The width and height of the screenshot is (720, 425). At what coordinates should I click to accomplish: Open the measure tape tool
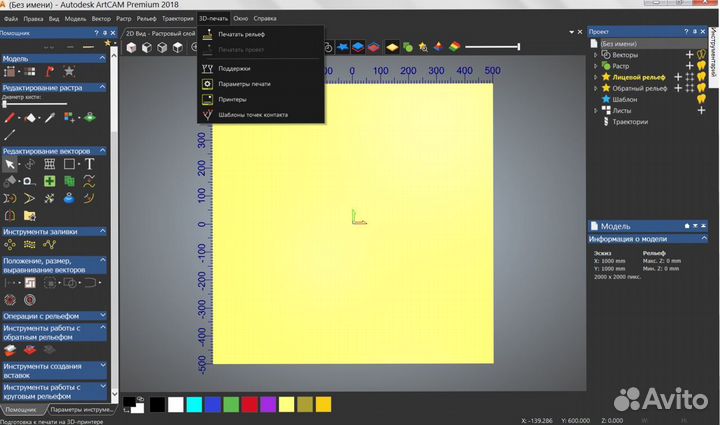(x=29, y=181)
